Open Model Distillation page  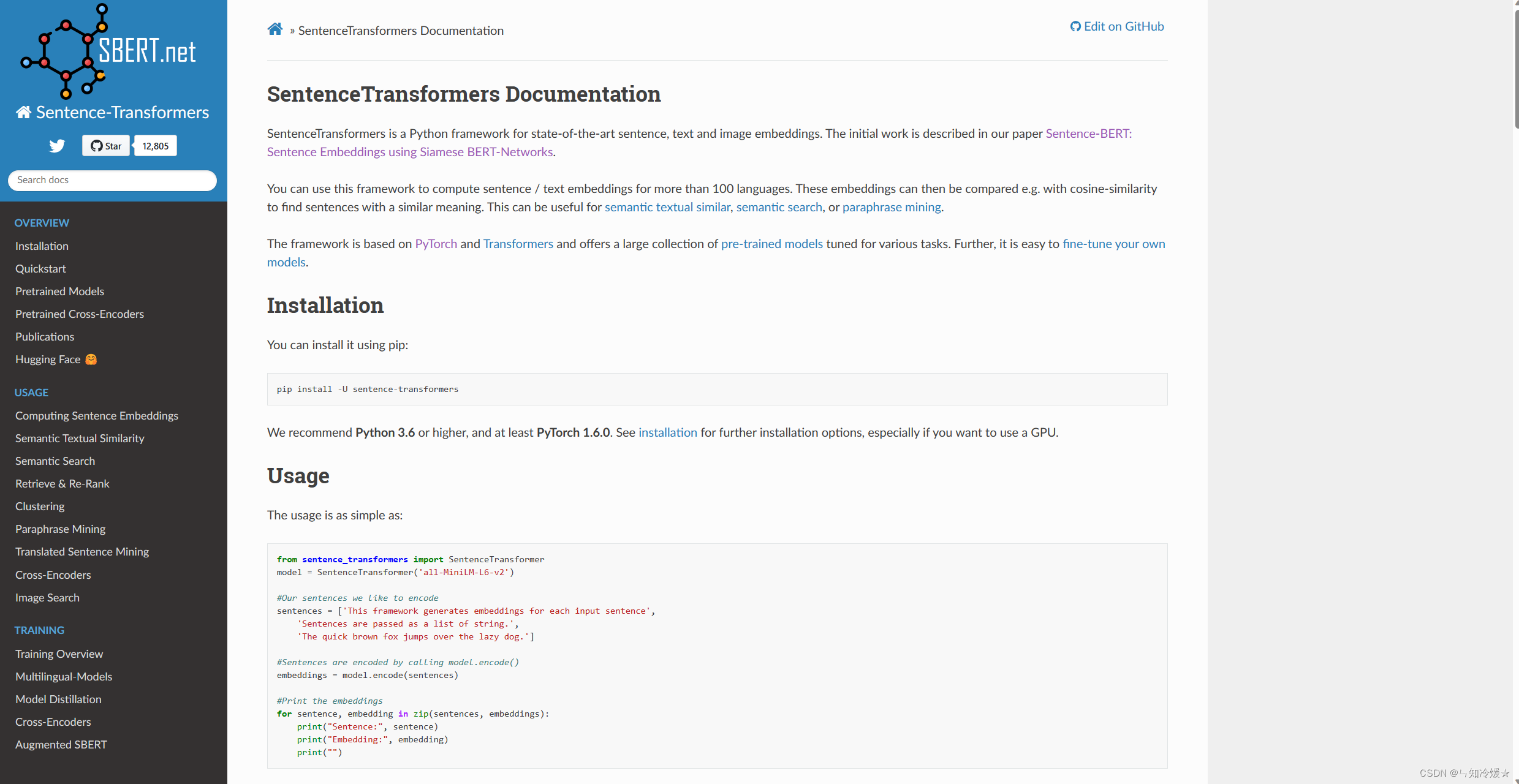[58, 699]
